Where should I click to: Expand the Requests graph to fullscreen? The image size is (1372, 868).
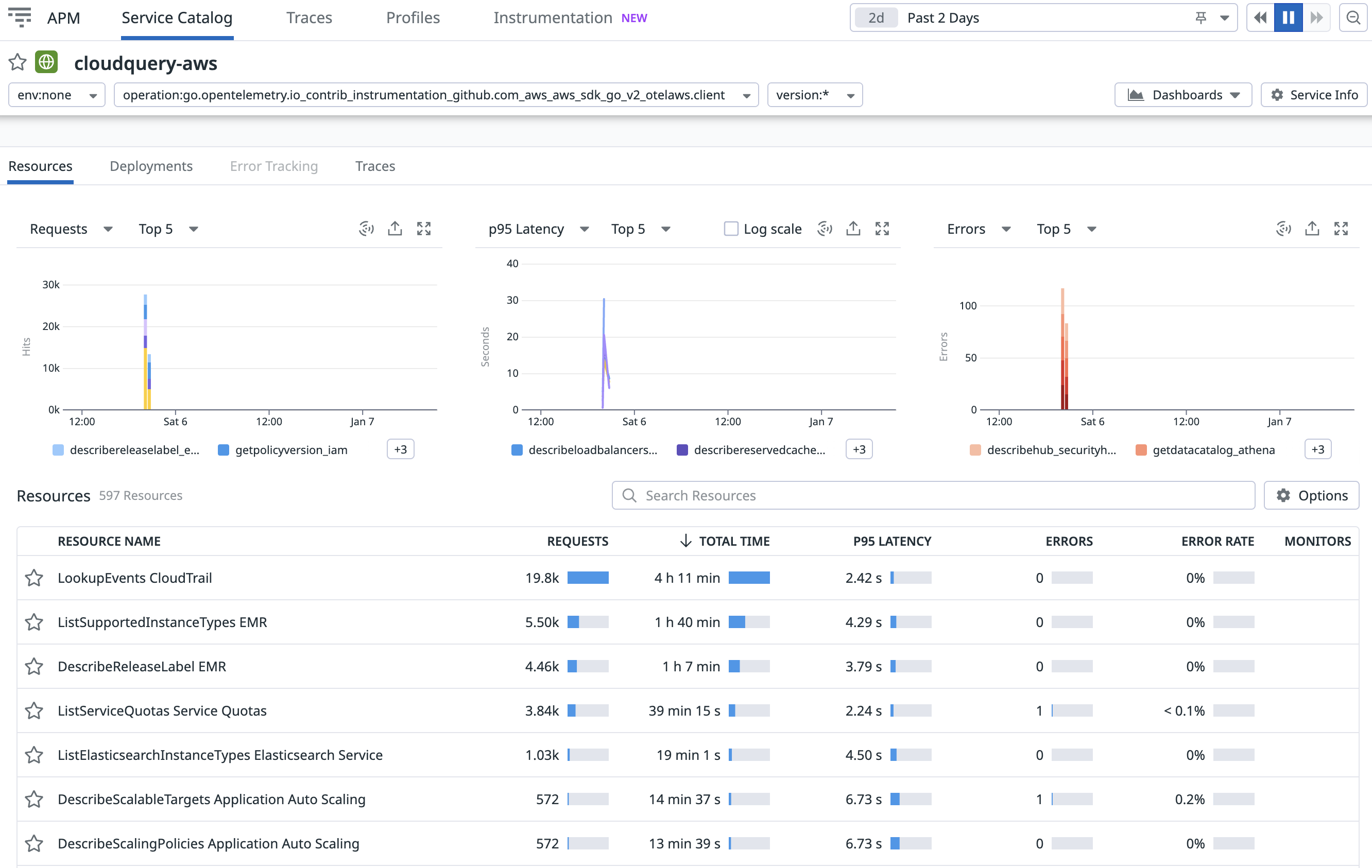(424, 229)
